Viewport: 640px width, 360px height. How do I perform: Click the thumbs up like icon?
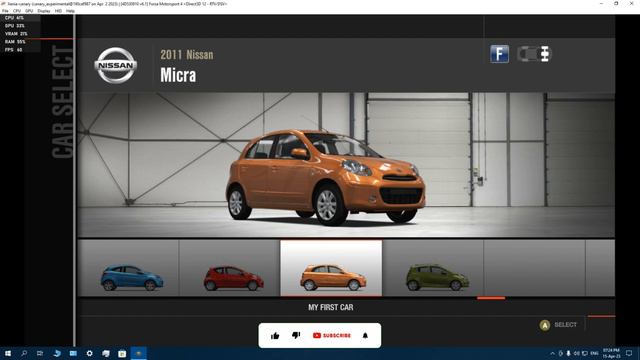click(275, 336)
